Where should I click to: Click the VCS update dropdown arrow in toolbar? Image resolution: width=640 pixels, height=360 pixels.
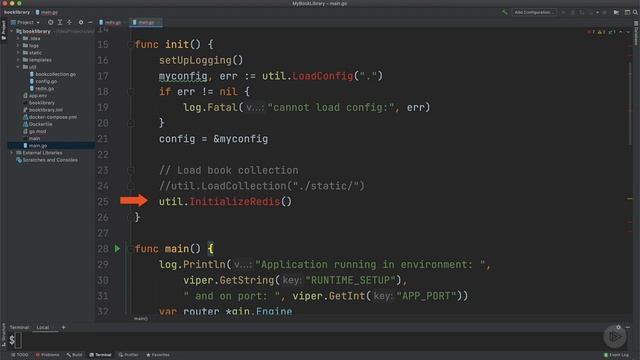(597, 12)
